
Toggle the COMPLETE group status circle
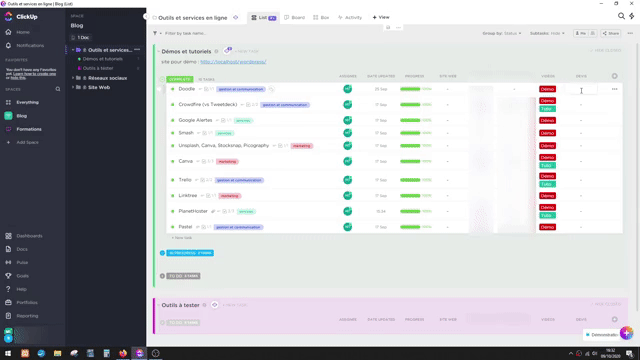pos(162,79)
